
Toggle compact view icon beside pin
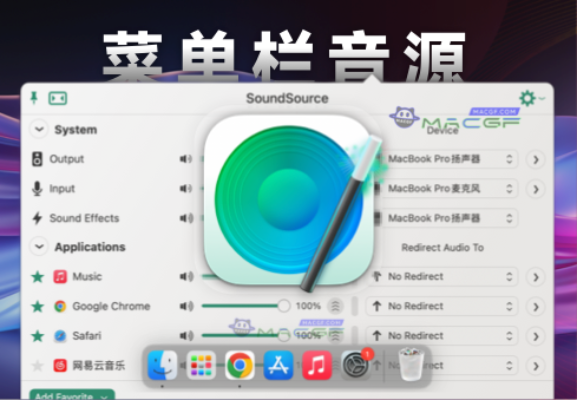tap(58, 98)
